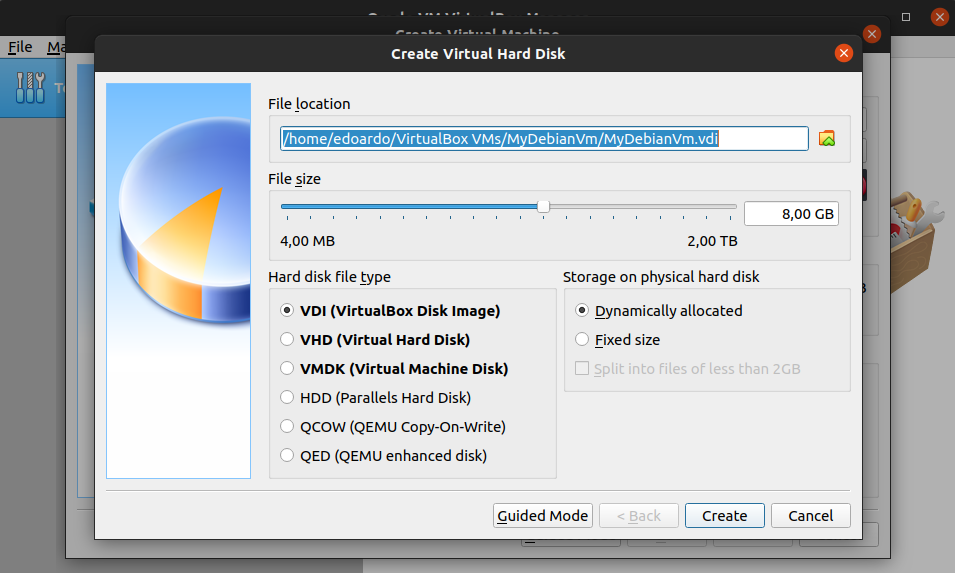Choose Fixed size storage option

[618, 340]
